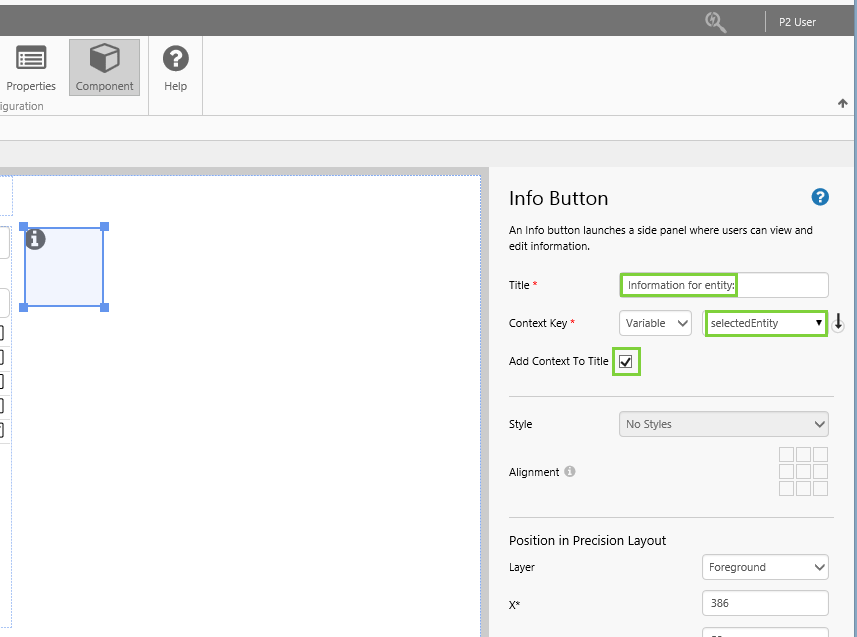Open the Context Key Variable type dropdown
The width and height of the screenshot is (857, 637).
click(655, 323)
